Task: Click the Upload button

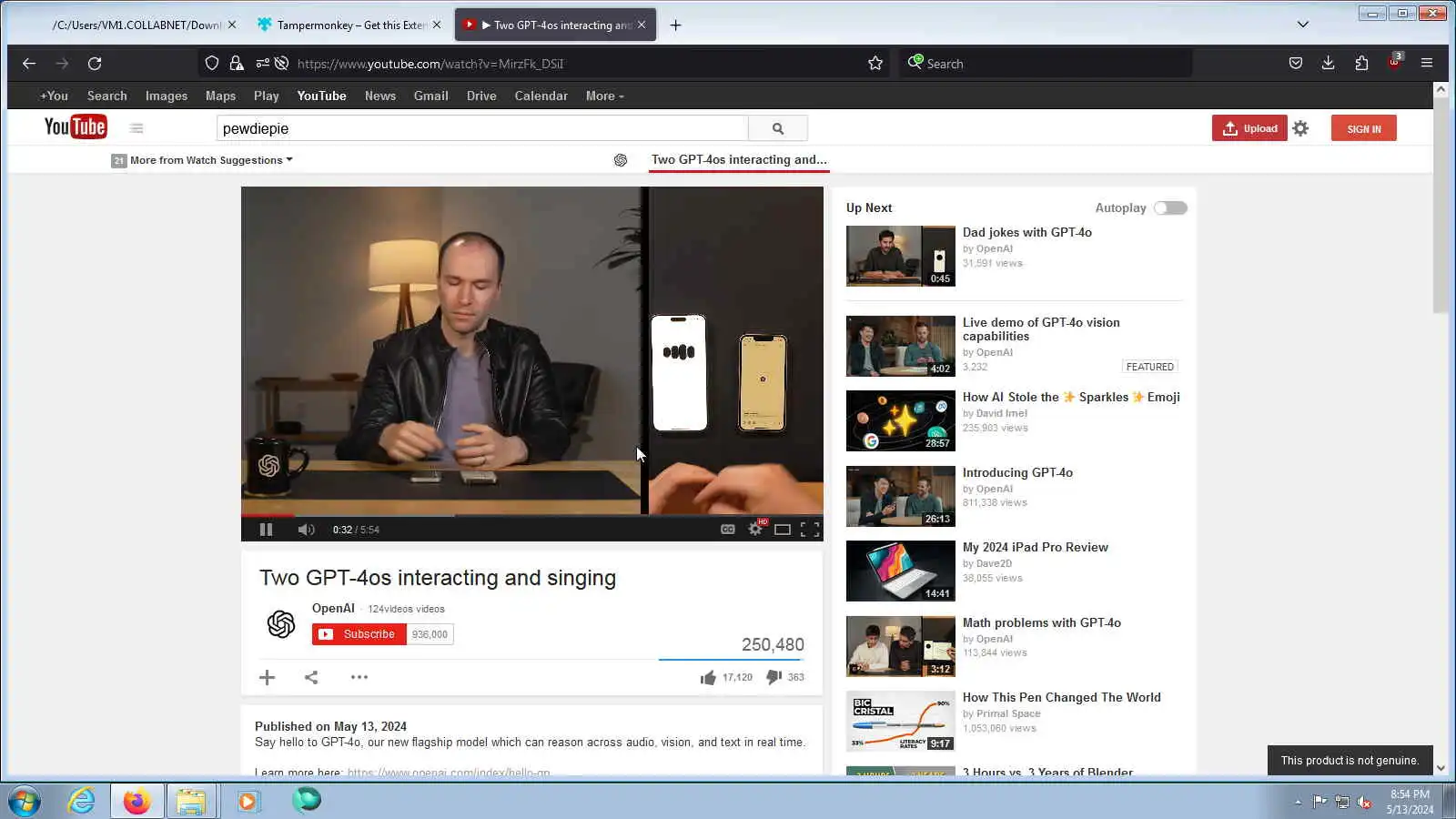Action: click(x=1249, y=128)
